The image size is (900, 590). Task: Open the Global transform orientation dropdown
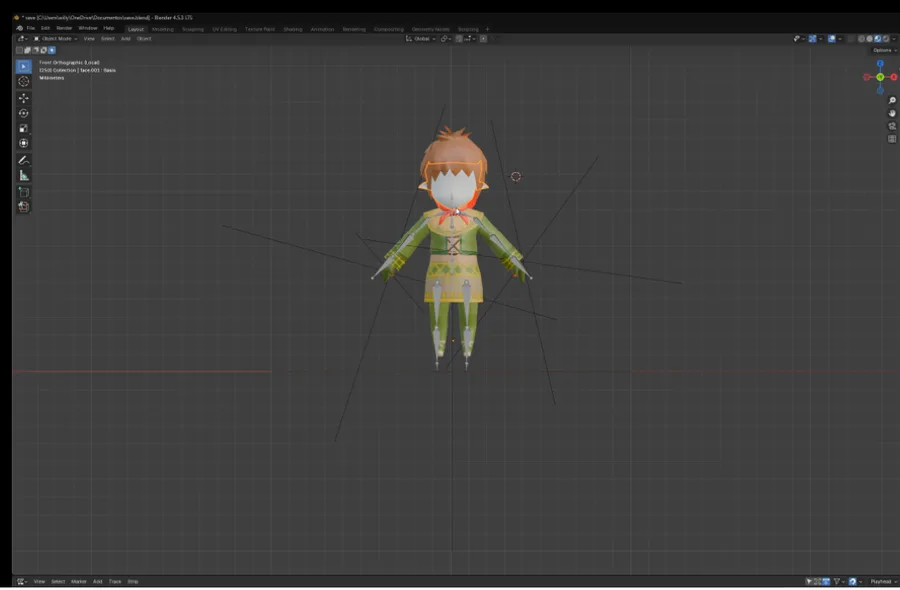click(x=421, y=39)
